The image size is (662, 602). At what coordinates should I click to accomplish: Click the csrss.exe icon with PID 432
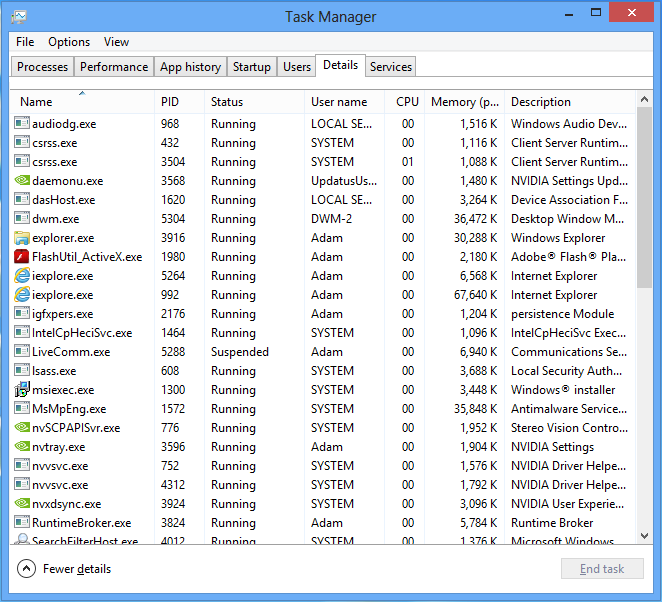click(22, 142)
